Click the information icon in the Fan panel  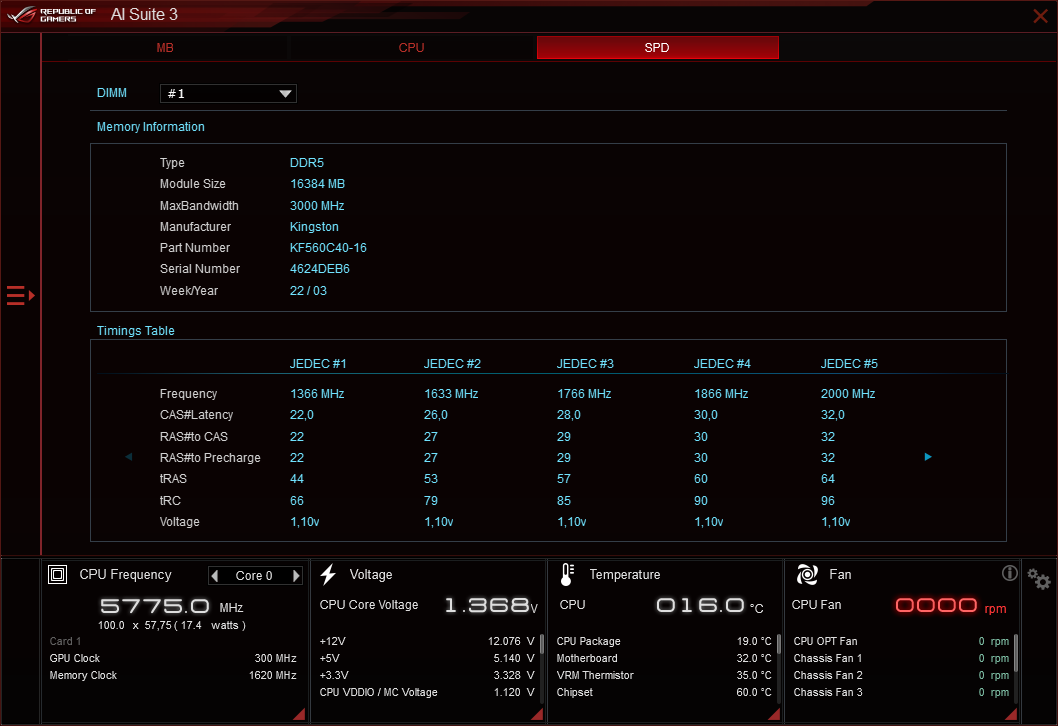1009,573
